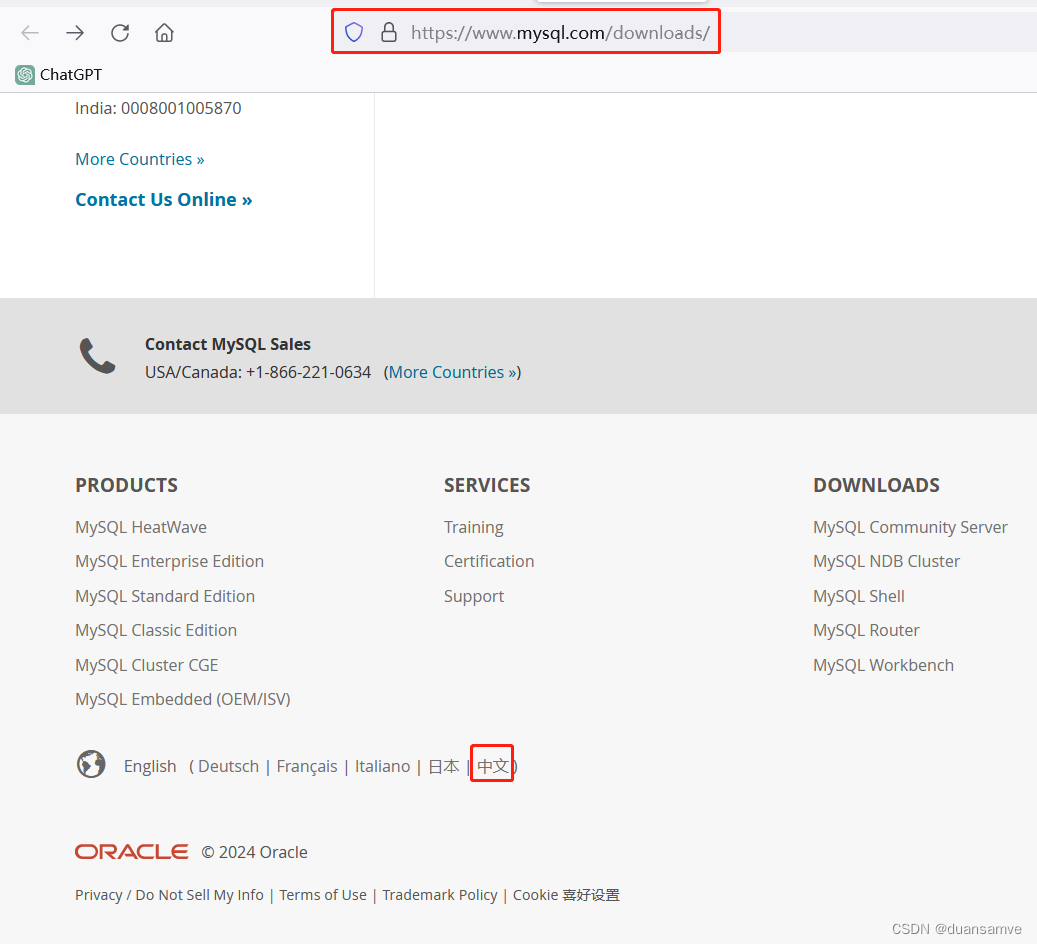Screen dimensions: 1037x944
Task: Open MySQL NDB Cluster download link
Action: pos(886,562)
